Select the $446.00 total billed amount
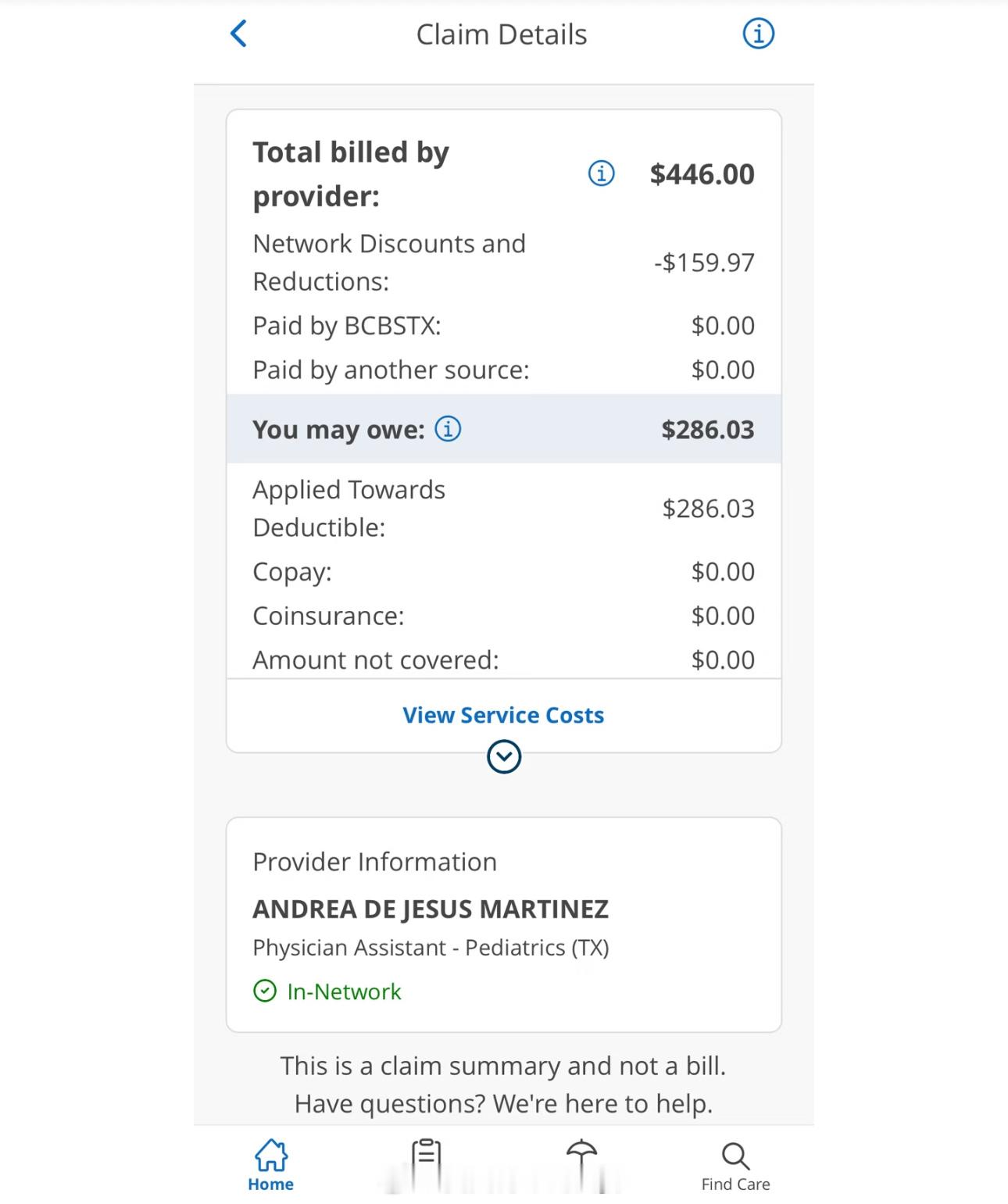 click(x=702, y=174)
